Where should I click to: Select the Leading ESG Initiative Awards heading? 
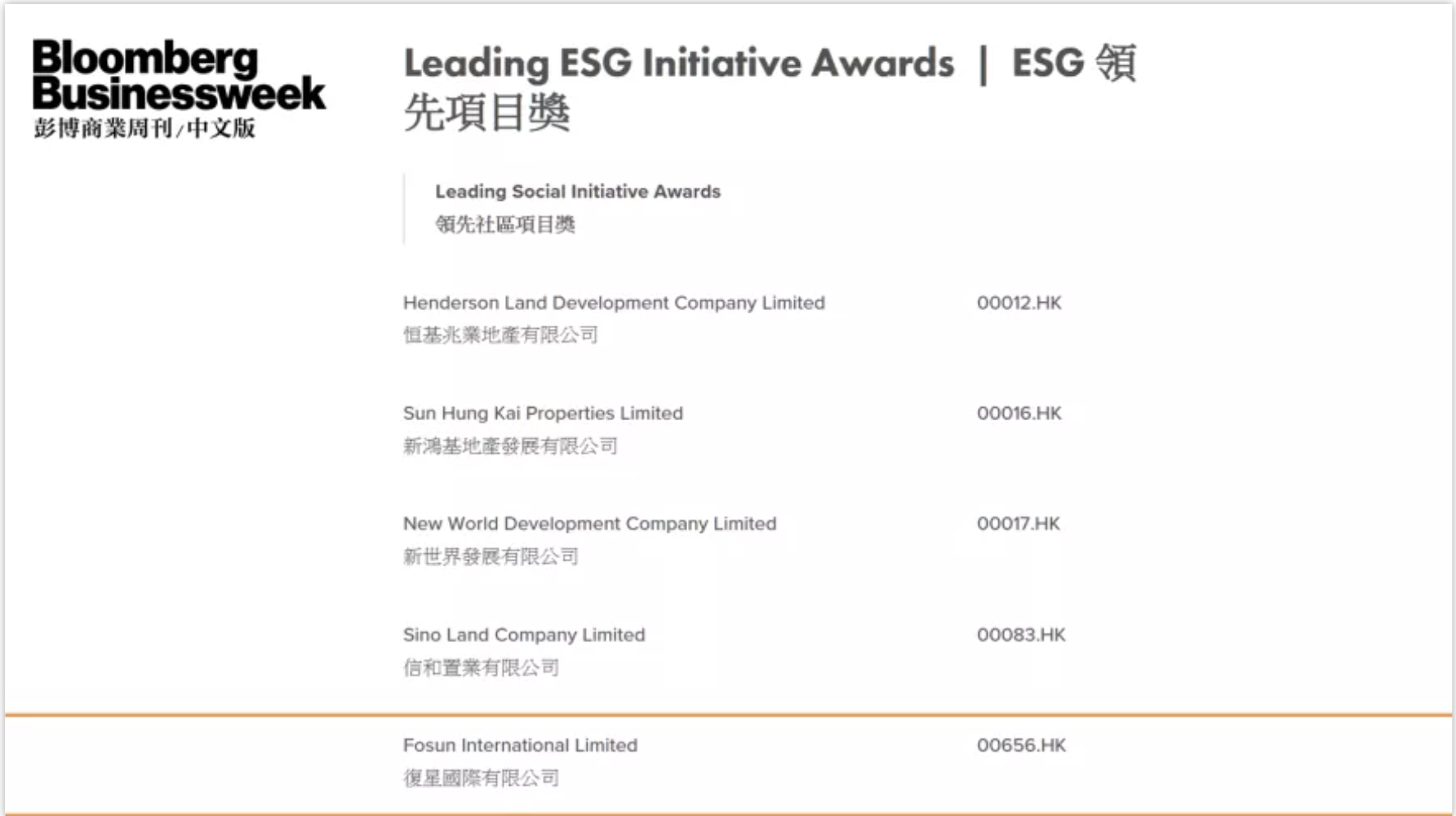[770, 86]
